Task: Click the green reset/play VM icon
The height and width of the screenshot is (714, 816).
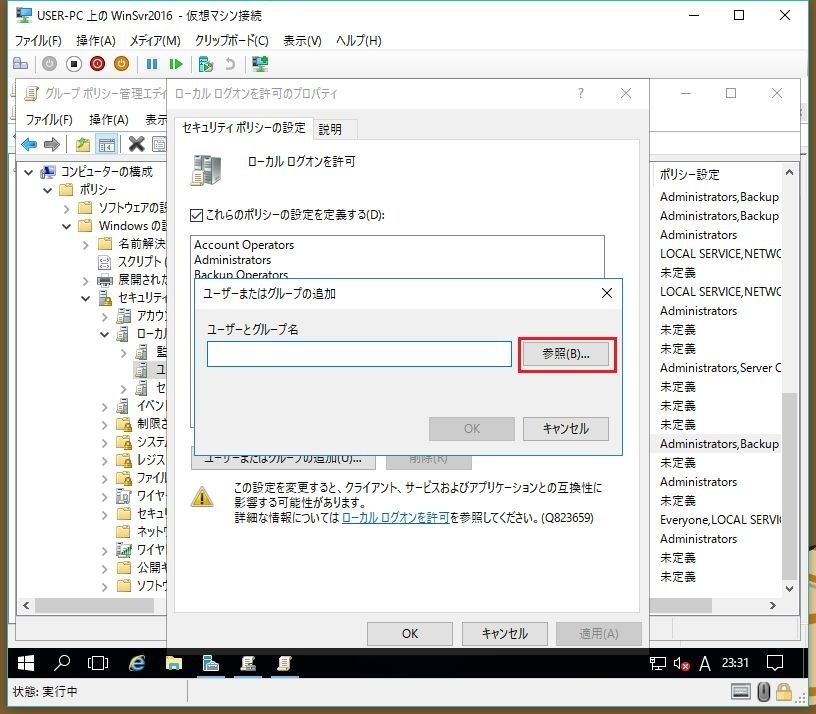Action: [x=176, y=64]
